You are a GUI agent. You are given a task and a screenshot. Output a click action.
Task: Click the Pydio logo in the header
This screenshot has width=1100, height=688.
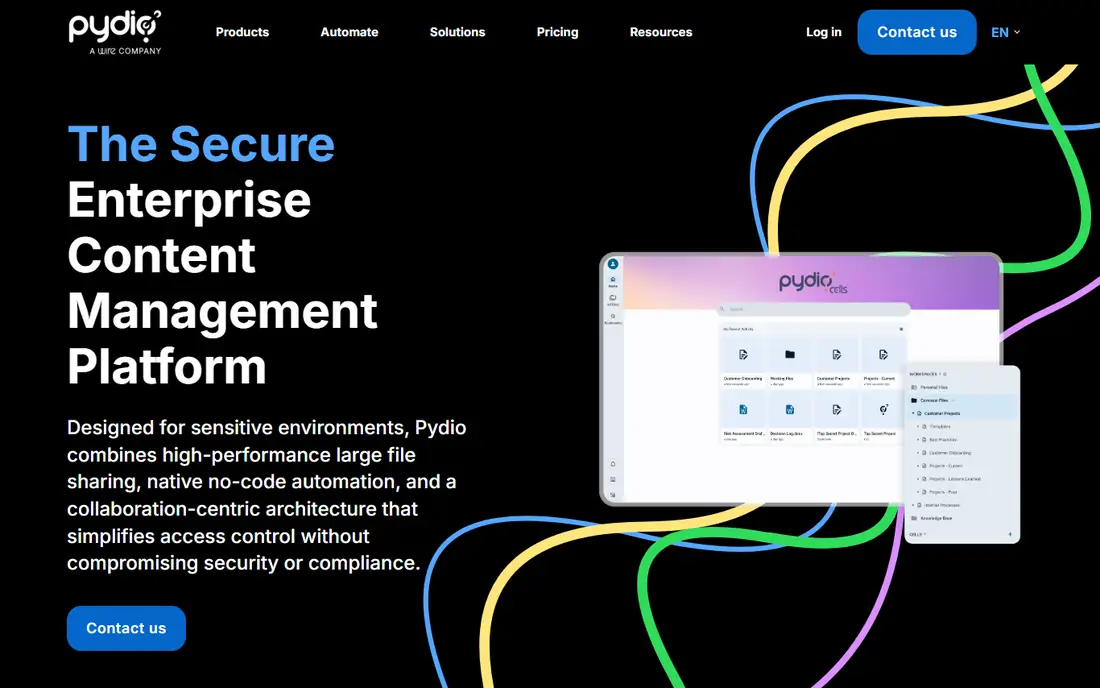coord(115,32)
